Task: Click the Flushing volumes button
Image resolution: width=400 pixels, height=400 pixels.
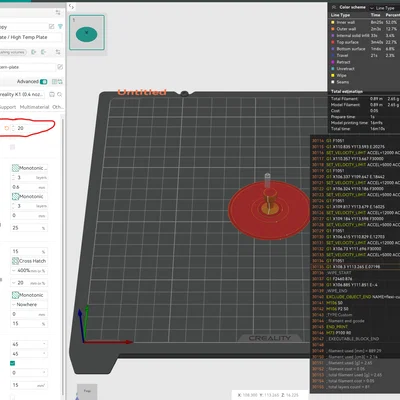Action: pos(12,52)
